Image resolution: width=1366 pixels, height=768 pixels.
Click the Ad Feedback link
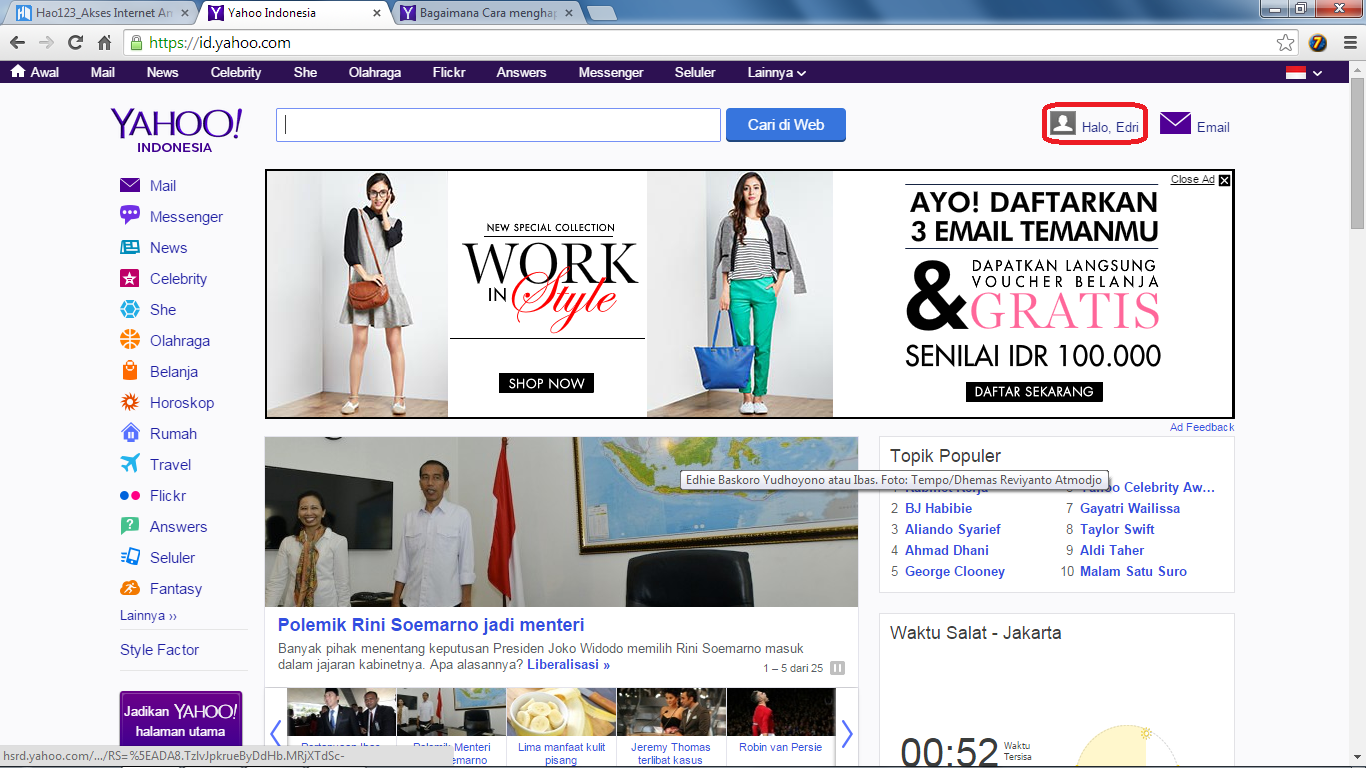[1202, 427]
